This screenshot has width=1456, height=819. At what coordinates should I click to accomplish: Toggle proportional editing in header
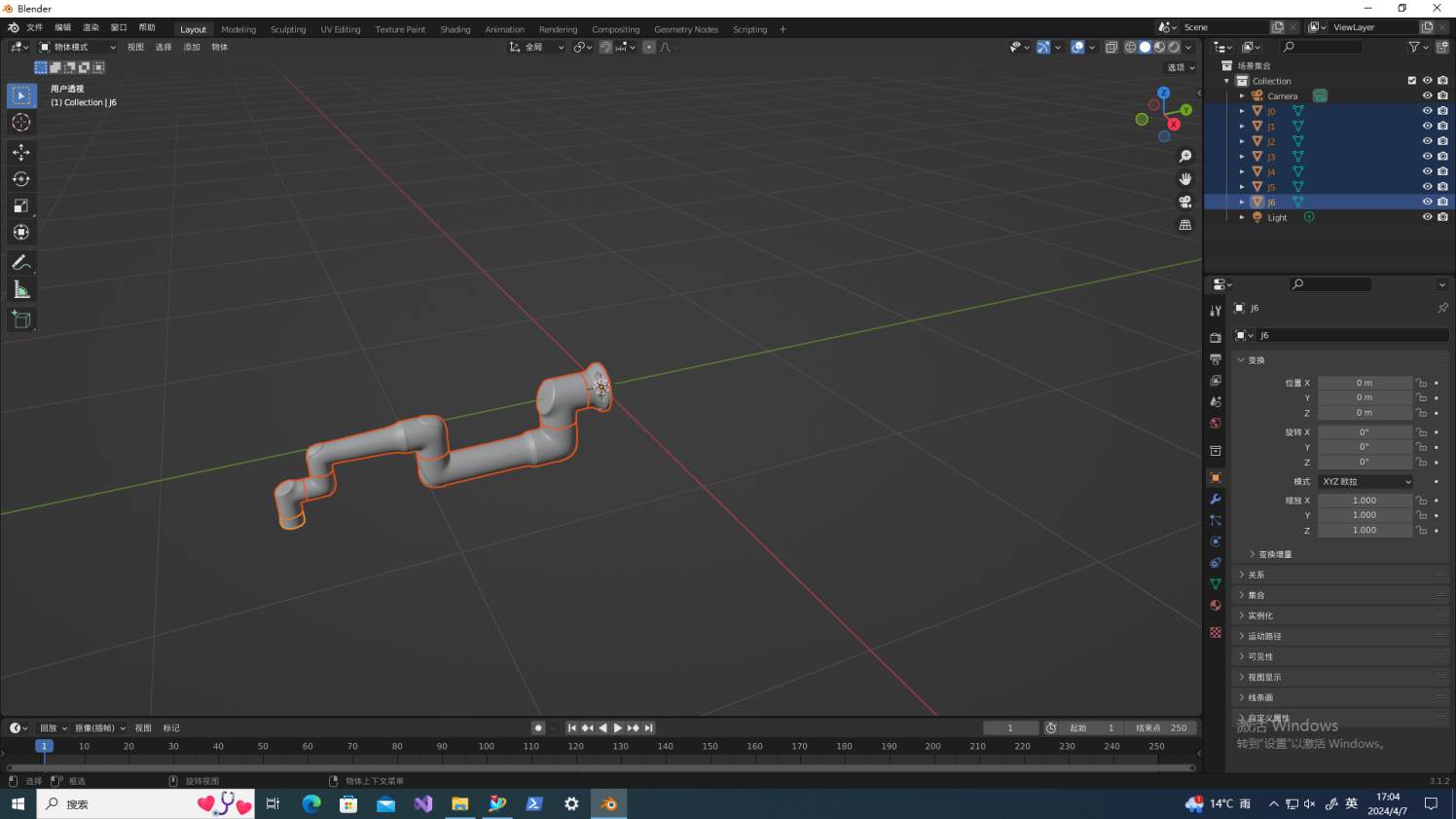pyautogui.click(x=649, y=47)
